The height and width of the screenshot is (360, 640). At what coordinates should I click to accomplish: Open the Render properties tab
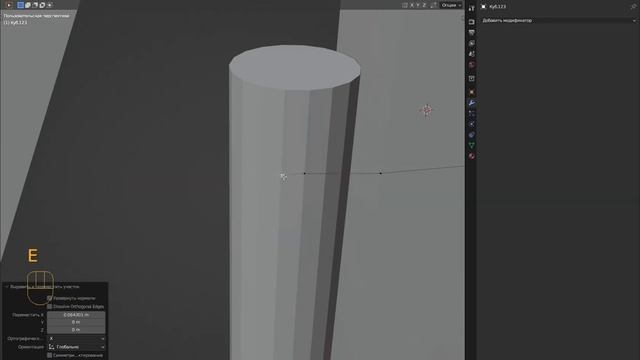pos(471,22)
